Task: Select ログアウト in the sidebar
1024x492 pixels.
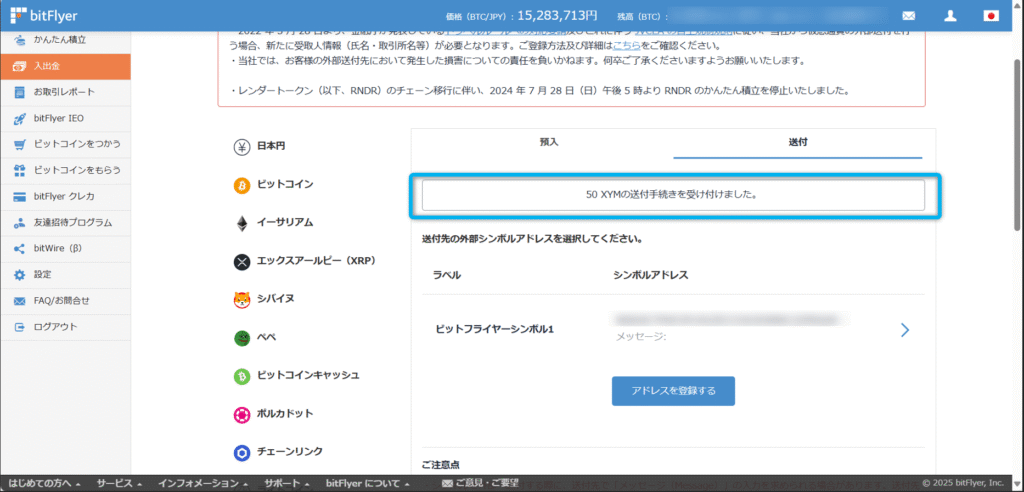Action: click(65, 327)
